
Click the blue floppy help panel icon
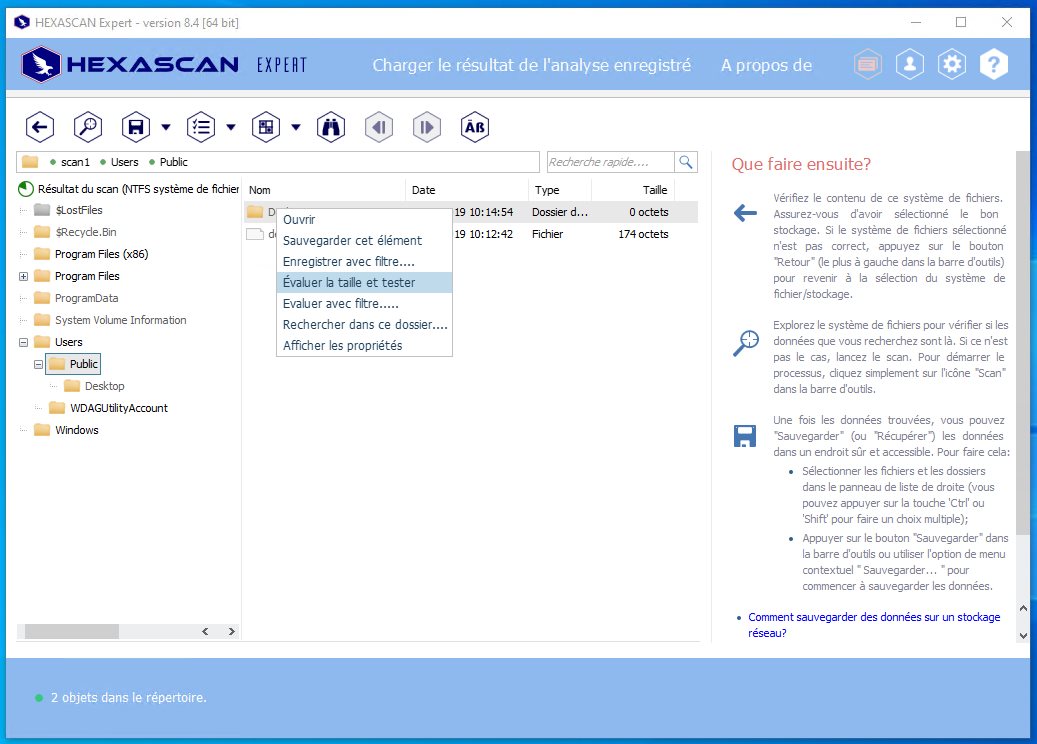745,436
